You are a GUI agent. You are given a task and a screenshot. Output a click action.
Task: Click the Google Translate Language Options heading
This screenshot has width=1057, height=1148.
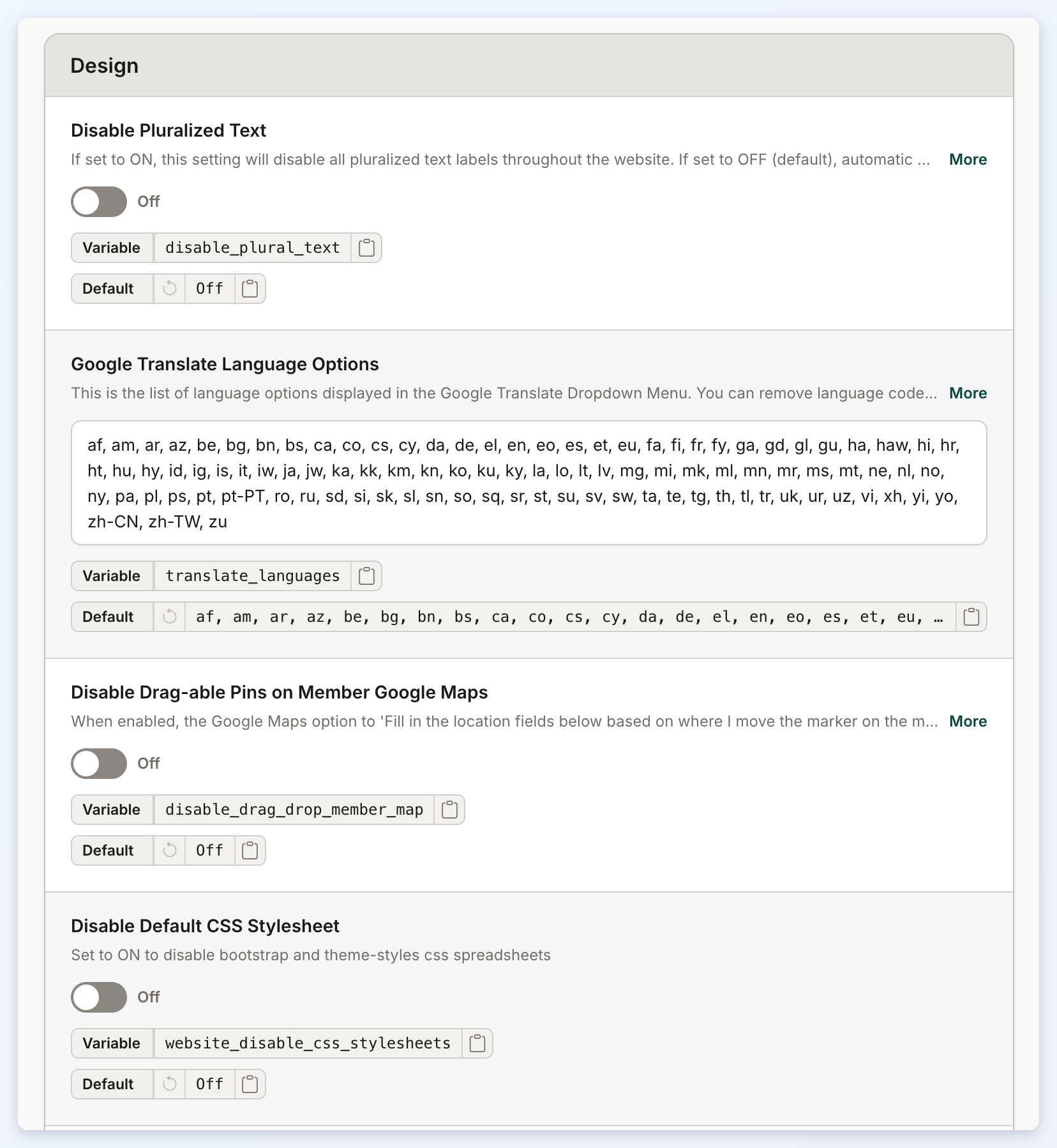[x=225, y=364]
